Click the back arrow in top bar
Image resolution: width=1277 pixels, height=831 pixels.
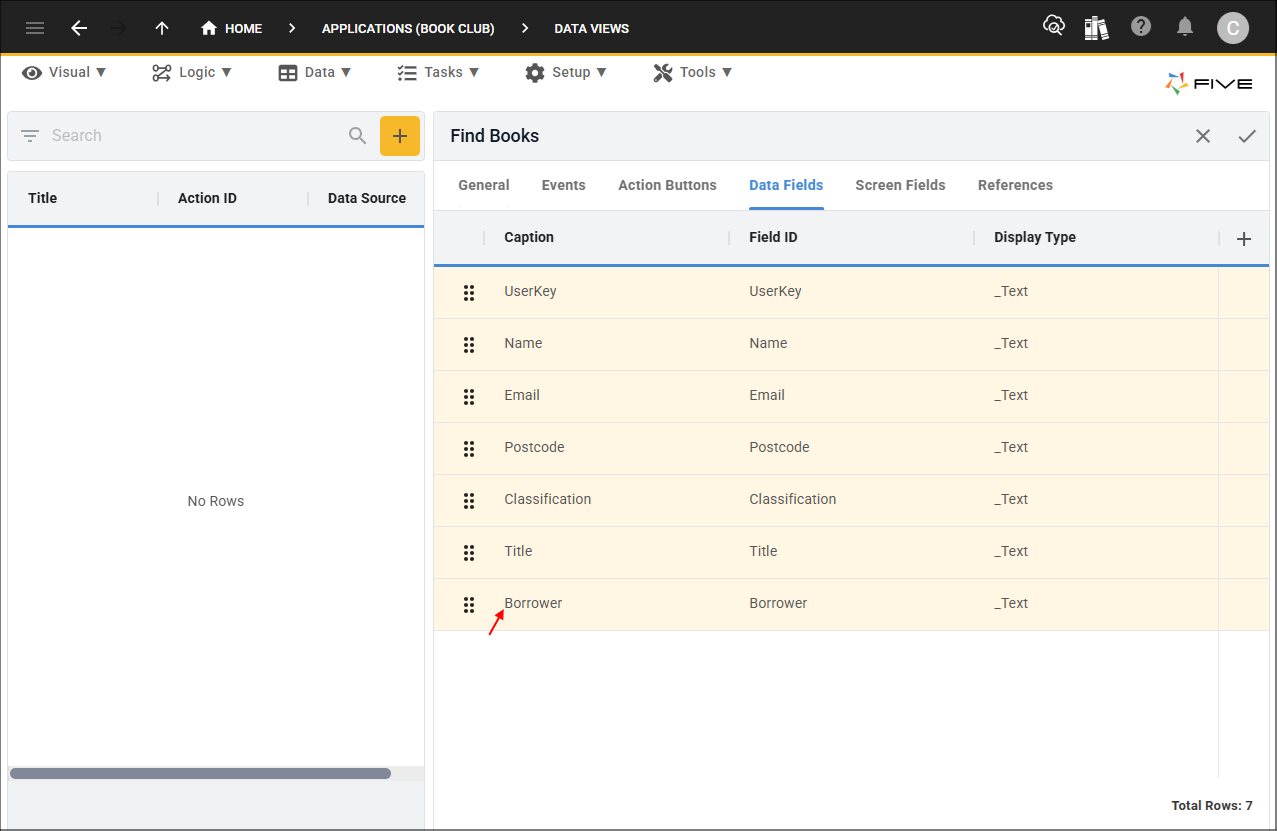[79, 28]
